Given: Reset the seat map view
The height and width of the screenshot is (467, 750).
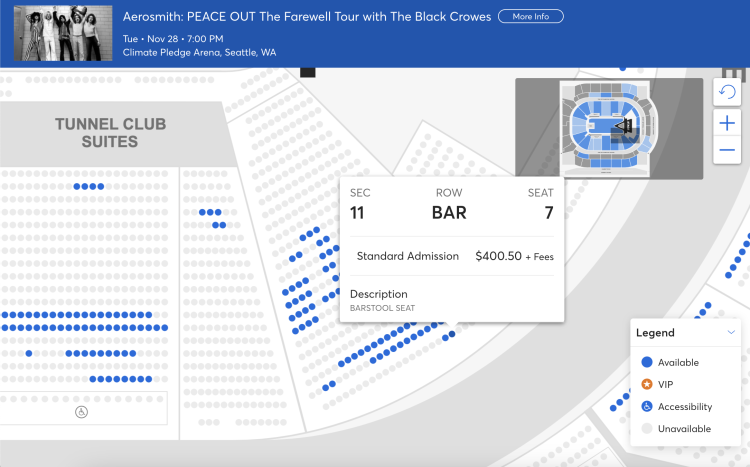Looking at the screenshot, I should tap(727, 92).
